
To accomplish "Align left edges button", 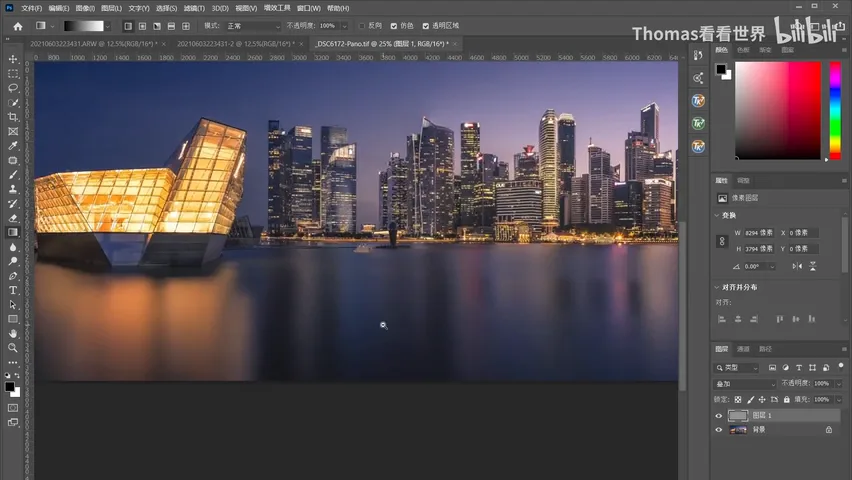I will click(x=722, y=319).
